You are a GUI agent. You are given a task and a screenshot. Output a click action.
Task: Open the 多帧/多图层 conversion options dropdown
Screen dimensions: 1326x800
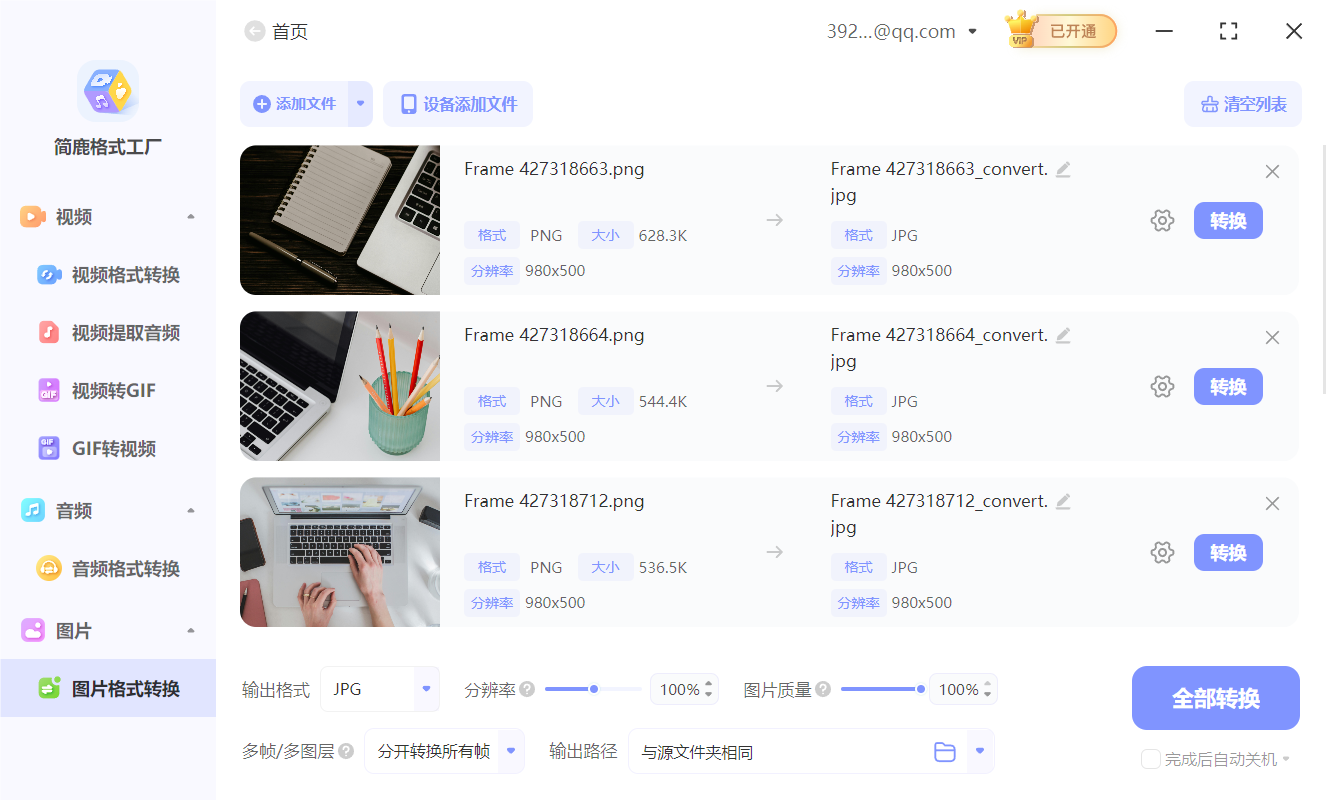[x=444, y=751]
